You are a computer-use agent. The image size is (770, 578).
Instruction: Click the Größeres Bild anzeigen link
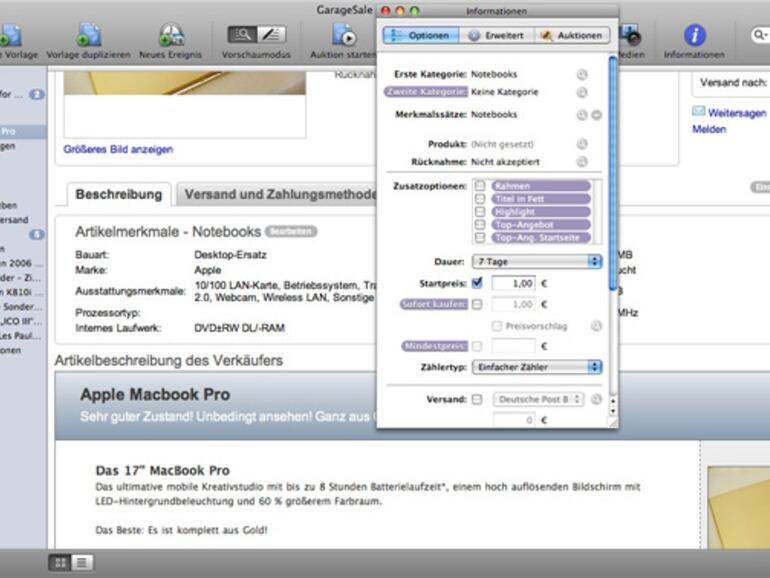118,149
